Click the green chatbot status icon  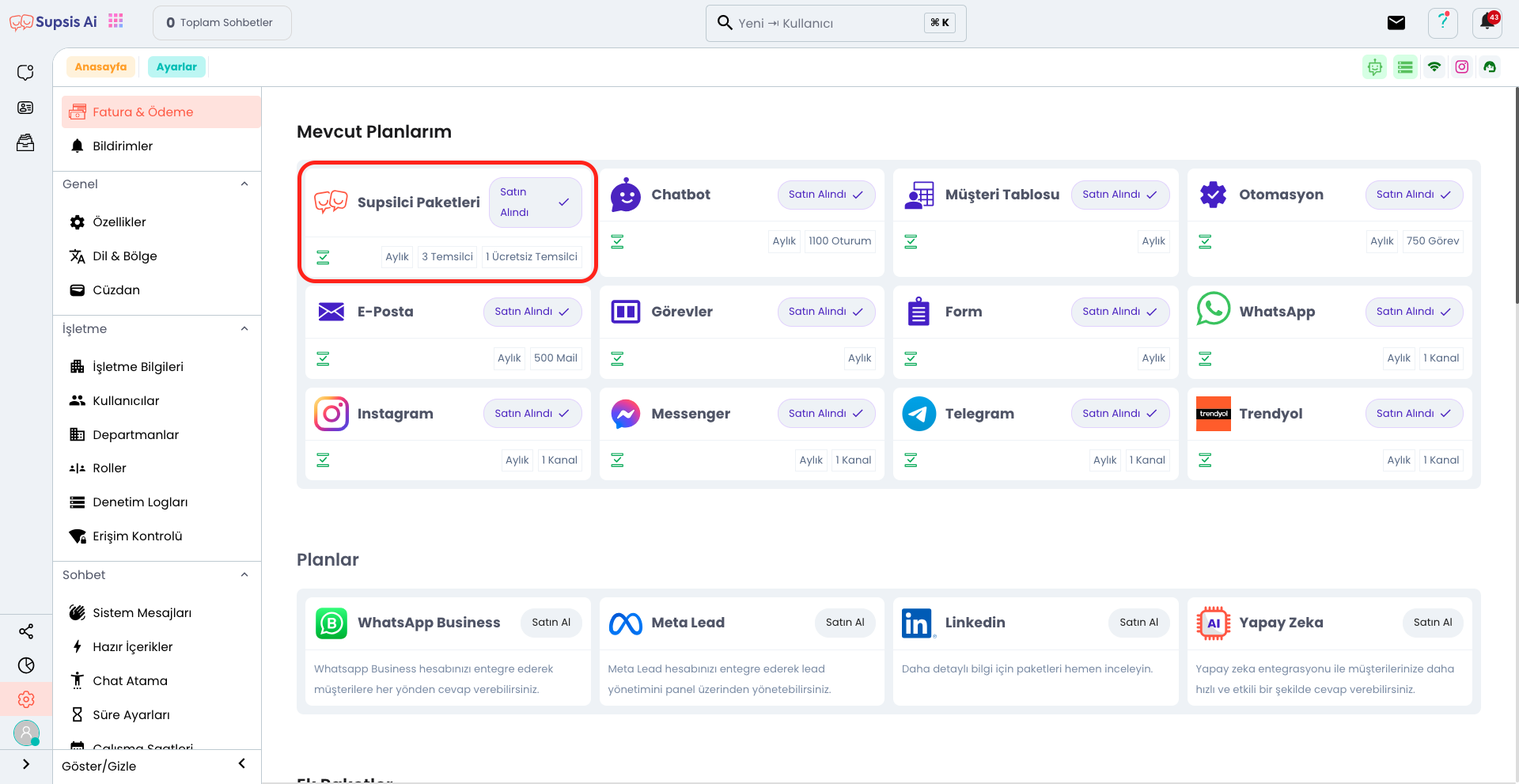(1375, 67)
